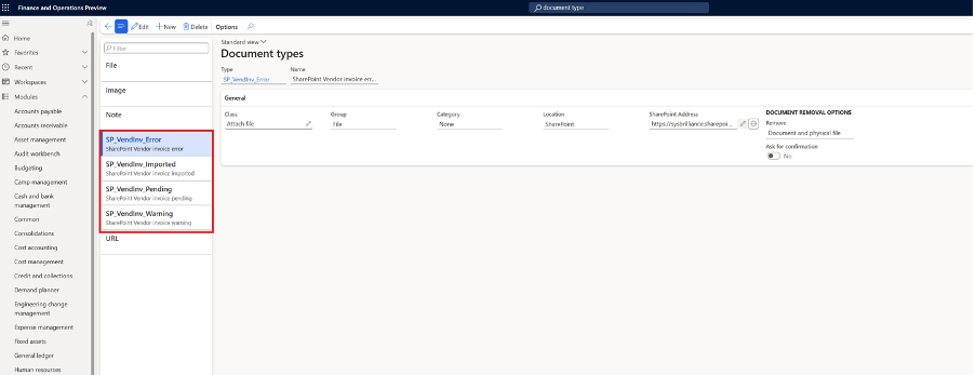Select the File document type

pos(156,69)
